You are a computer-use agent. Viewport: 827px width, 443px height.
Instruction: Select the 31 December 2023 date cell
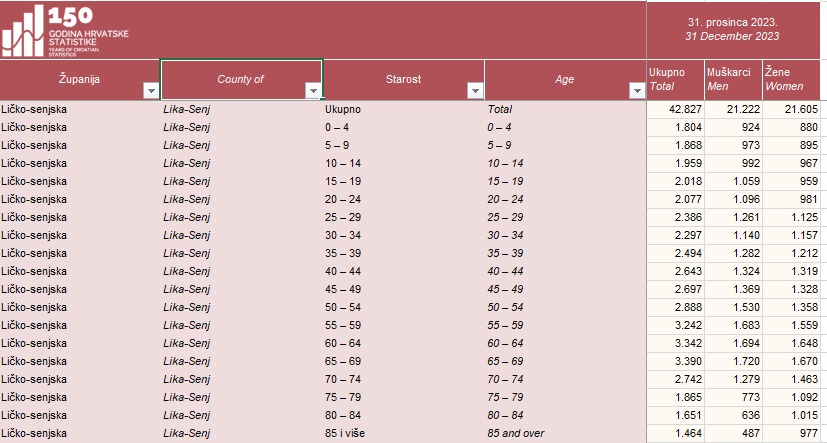[733, 30]
